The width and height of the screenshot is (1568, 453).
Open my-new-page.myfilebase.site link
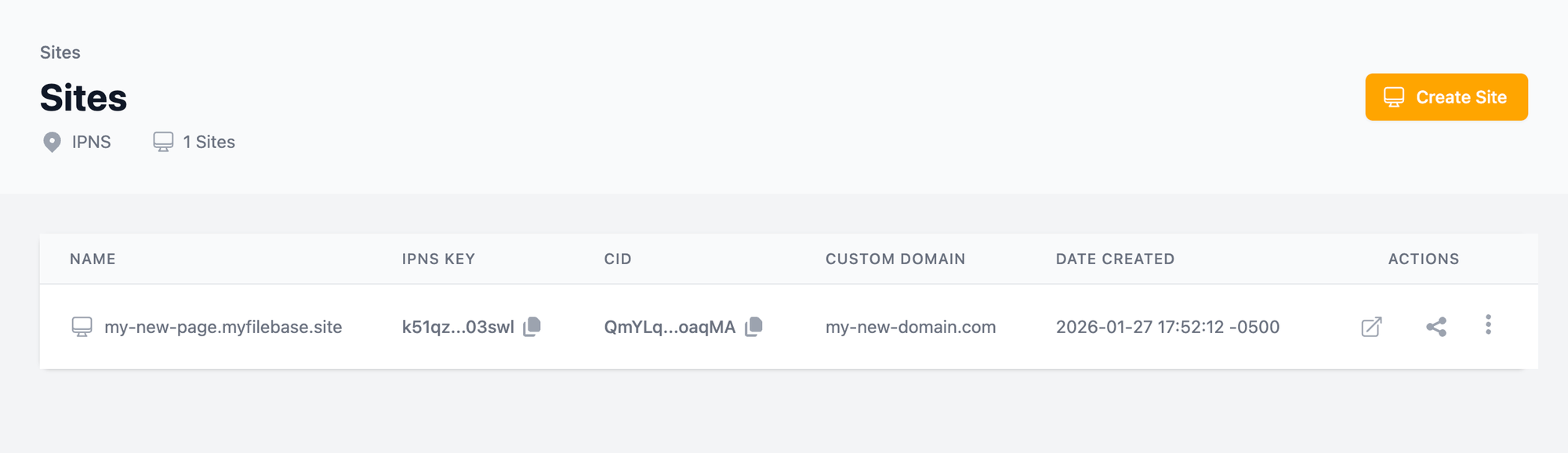(x=223, y=327)
